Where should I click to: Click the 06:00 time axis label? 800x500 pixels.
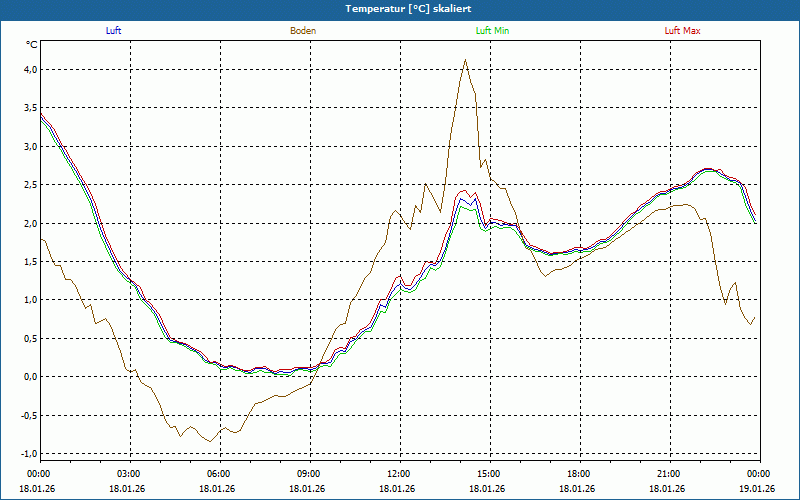(218, 474)
